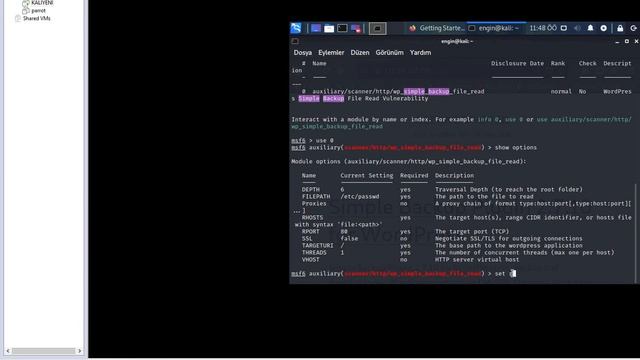640x360 pixels.
Task: Click the DEPTH option name
Action: 311,189
